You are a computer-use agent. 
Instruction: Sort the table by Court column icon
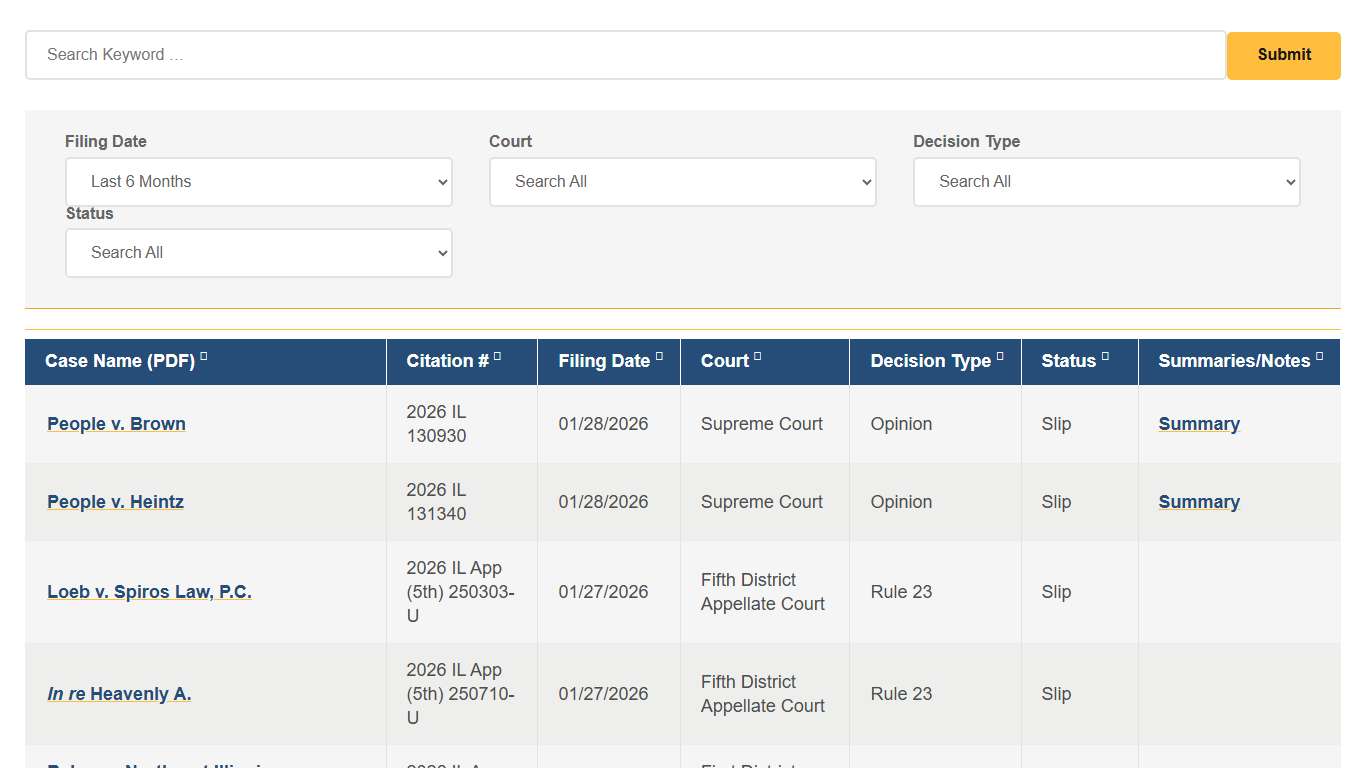(757, 356)
